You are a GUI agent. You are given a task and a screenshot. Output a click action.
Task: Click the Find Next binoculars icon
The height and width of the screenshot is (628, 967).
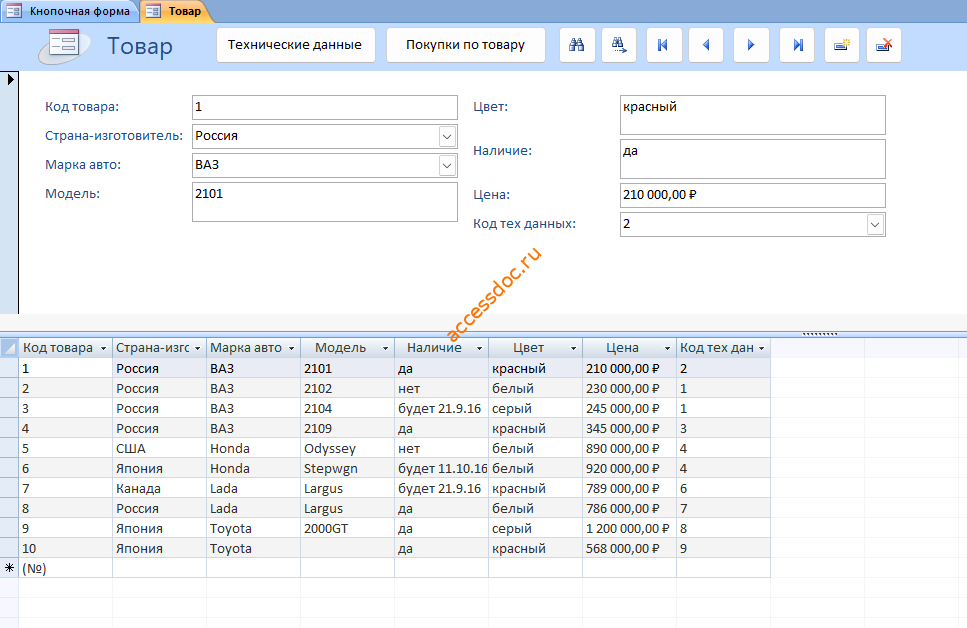click(x=619, y=45)
